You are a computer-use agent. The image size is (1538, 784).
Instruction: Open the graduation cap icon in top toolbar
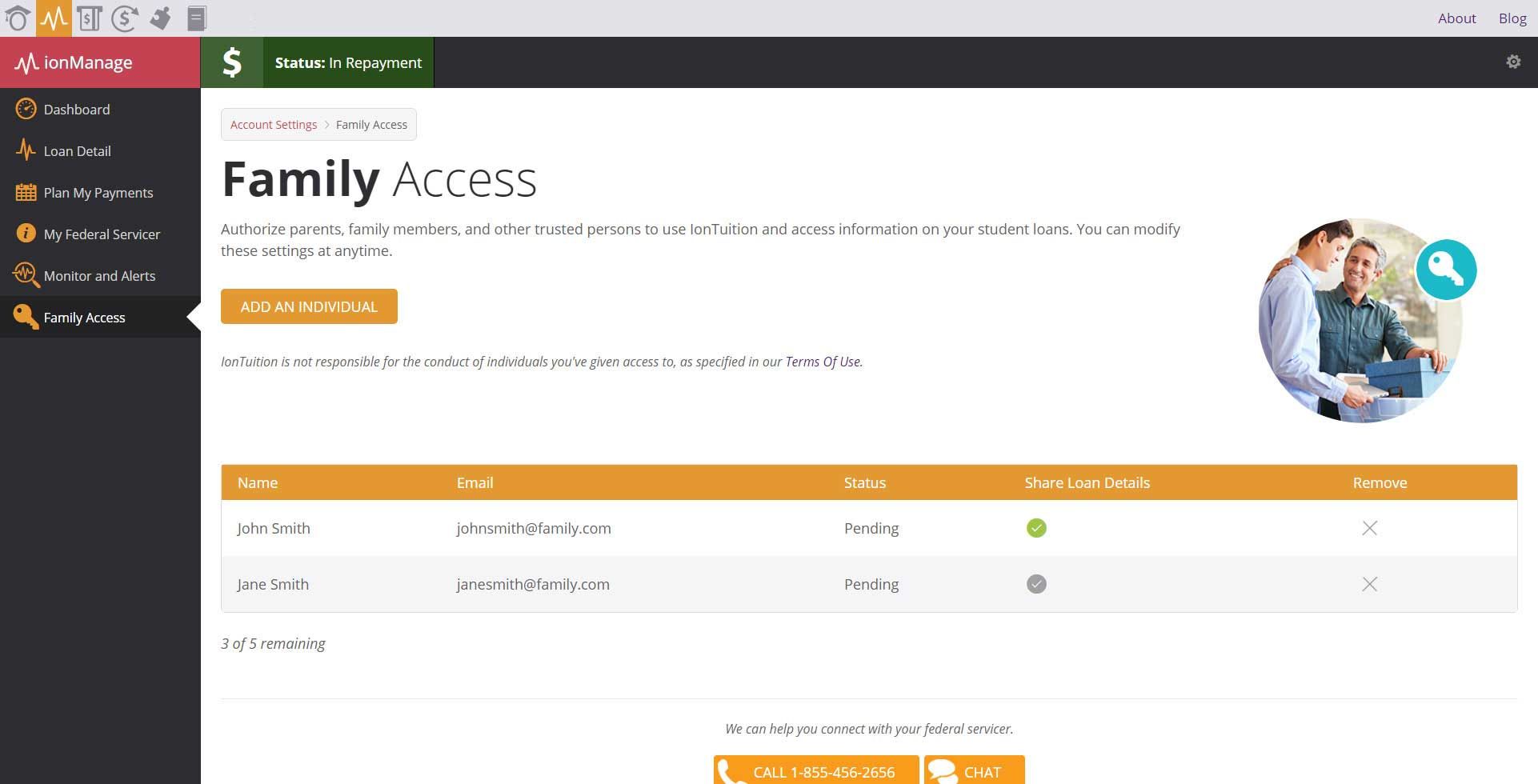18,18
